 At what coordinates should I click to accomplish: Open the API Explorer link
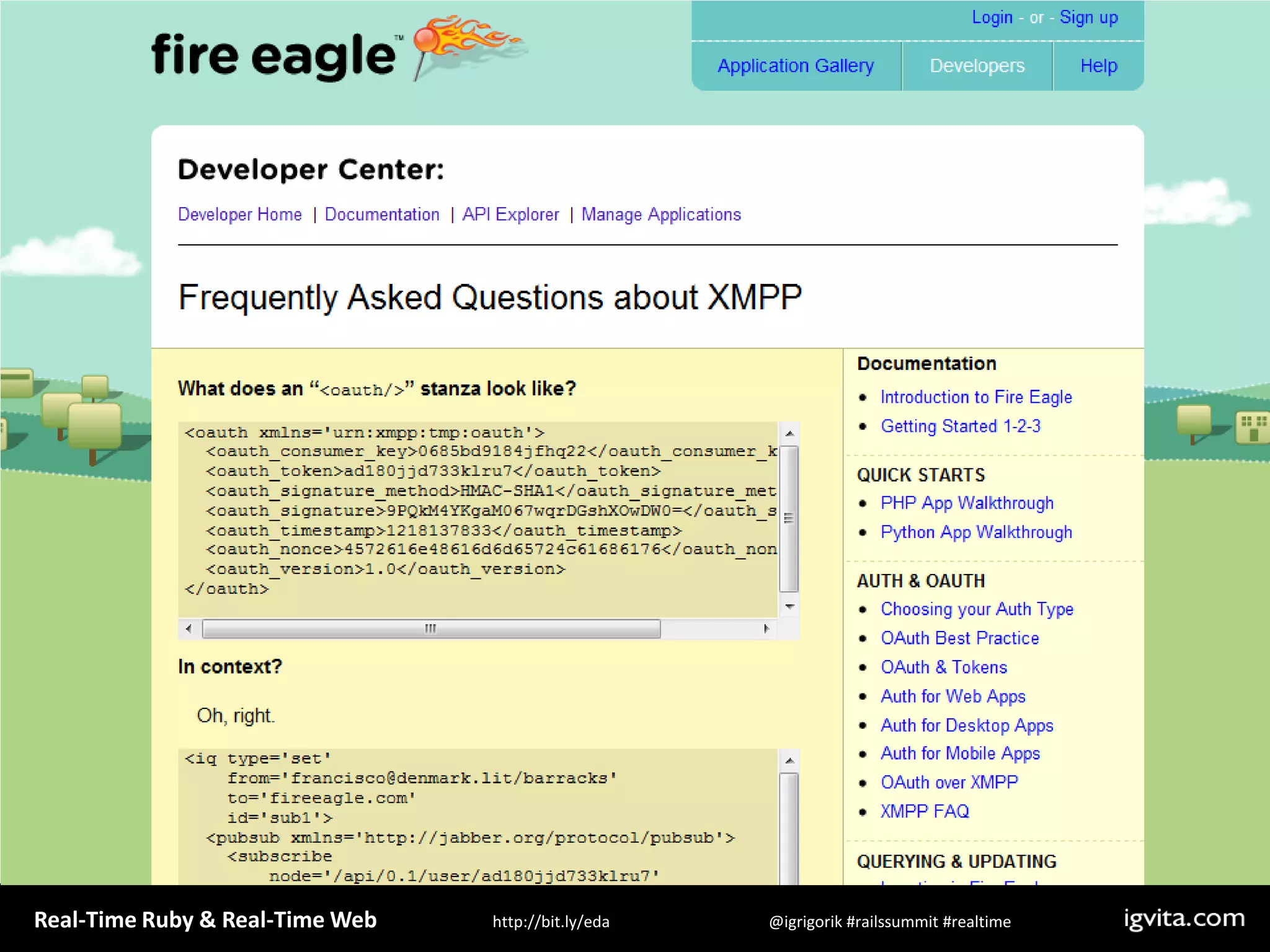[x=510, y=214]
